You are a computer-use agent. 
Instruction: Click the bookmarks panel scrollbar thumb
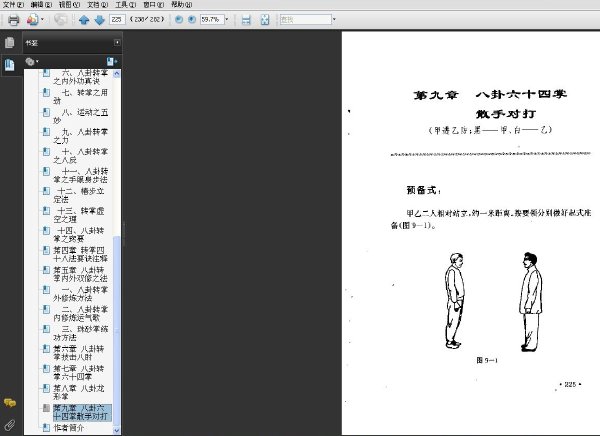[x=117, y=331]
